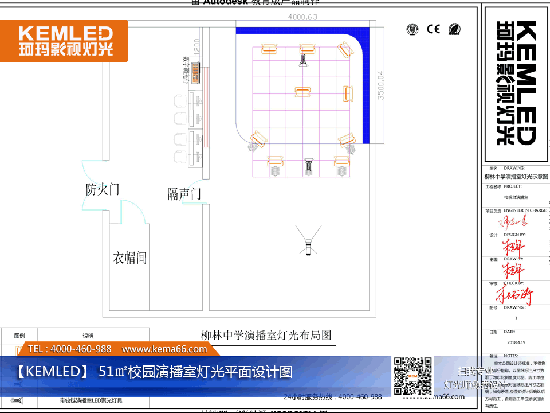The width and height of the screenshot is (550, 413).
Task: Select the light fixture at the center of the grid
Action: coord(303,92)
